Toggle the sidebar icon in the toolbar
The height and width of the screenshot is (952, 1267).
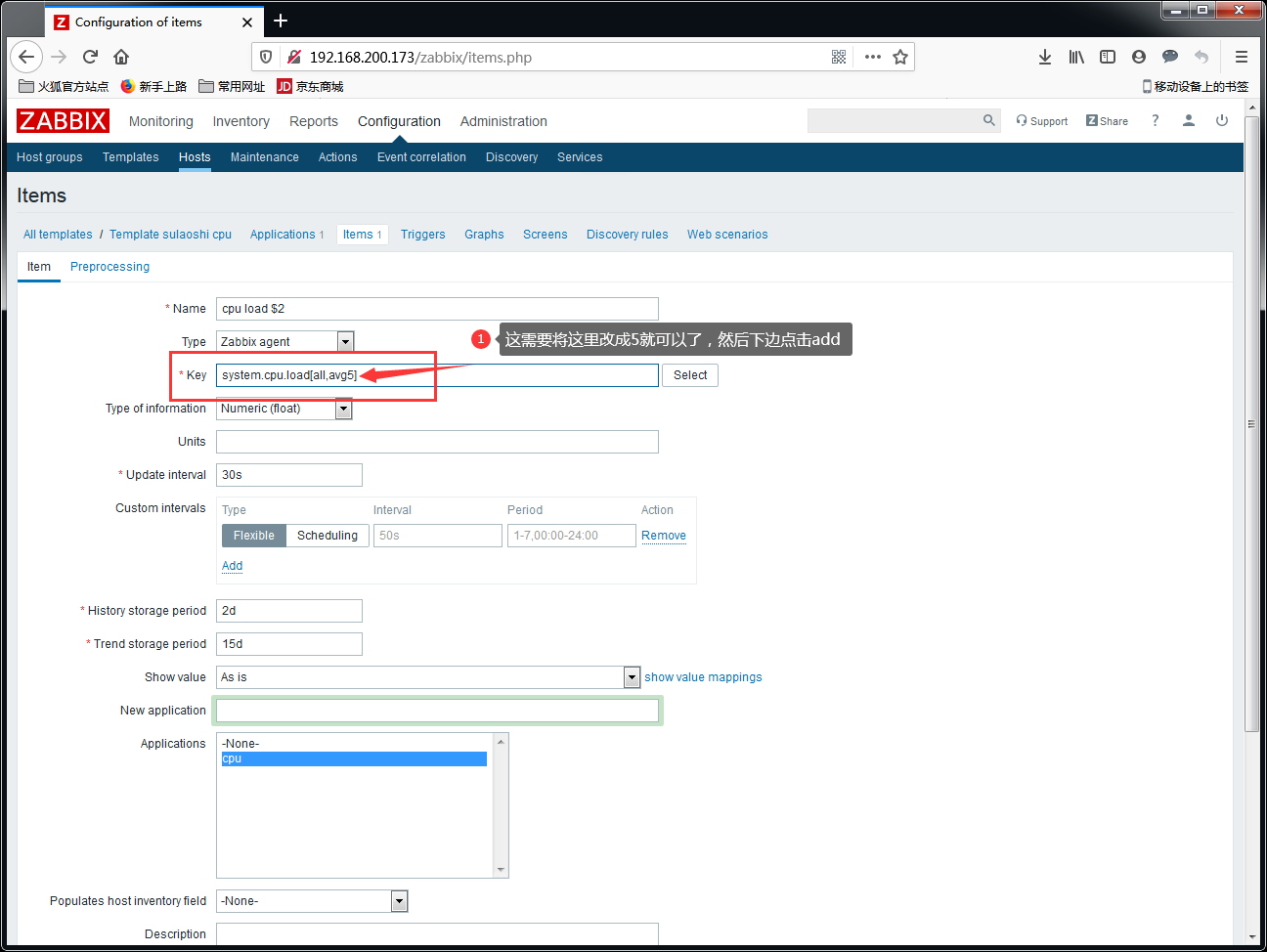point(1108,57)
